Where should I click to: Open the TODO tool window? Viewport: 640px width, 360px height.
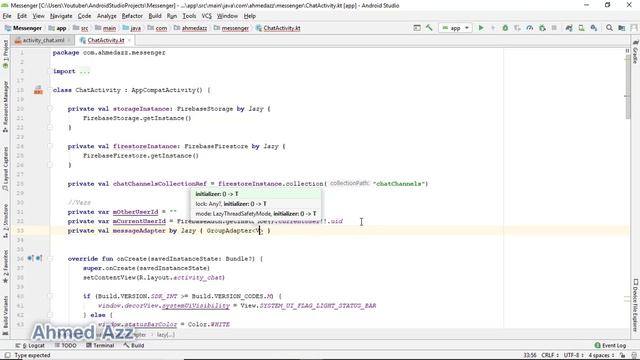(x=66, y=345)
